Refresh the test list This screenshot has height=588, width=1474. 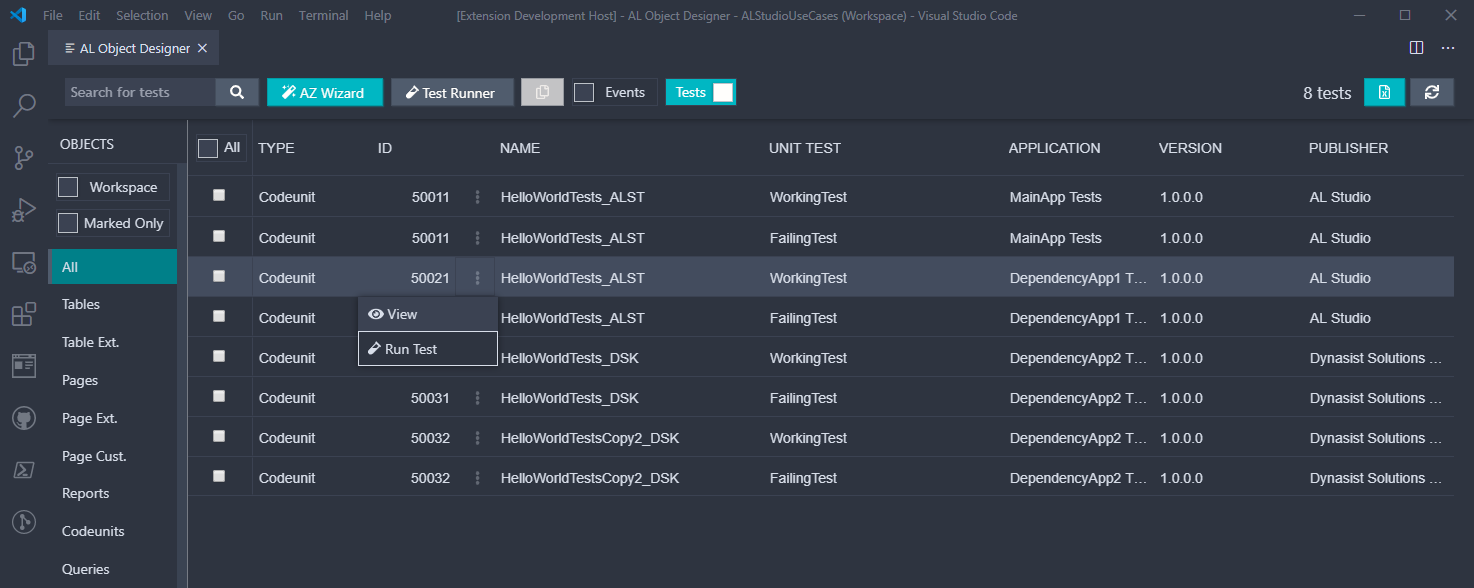click(1432, 92)
